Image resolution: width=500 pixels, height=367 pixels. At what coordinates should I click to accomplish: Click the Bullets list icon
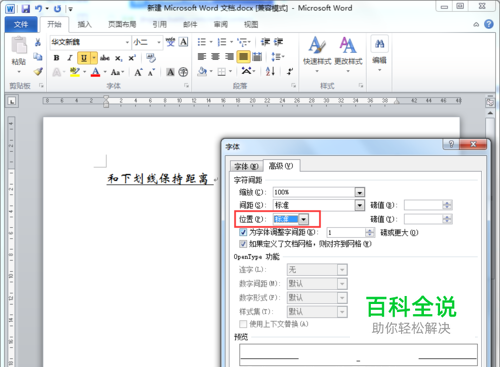click(202, 42)
